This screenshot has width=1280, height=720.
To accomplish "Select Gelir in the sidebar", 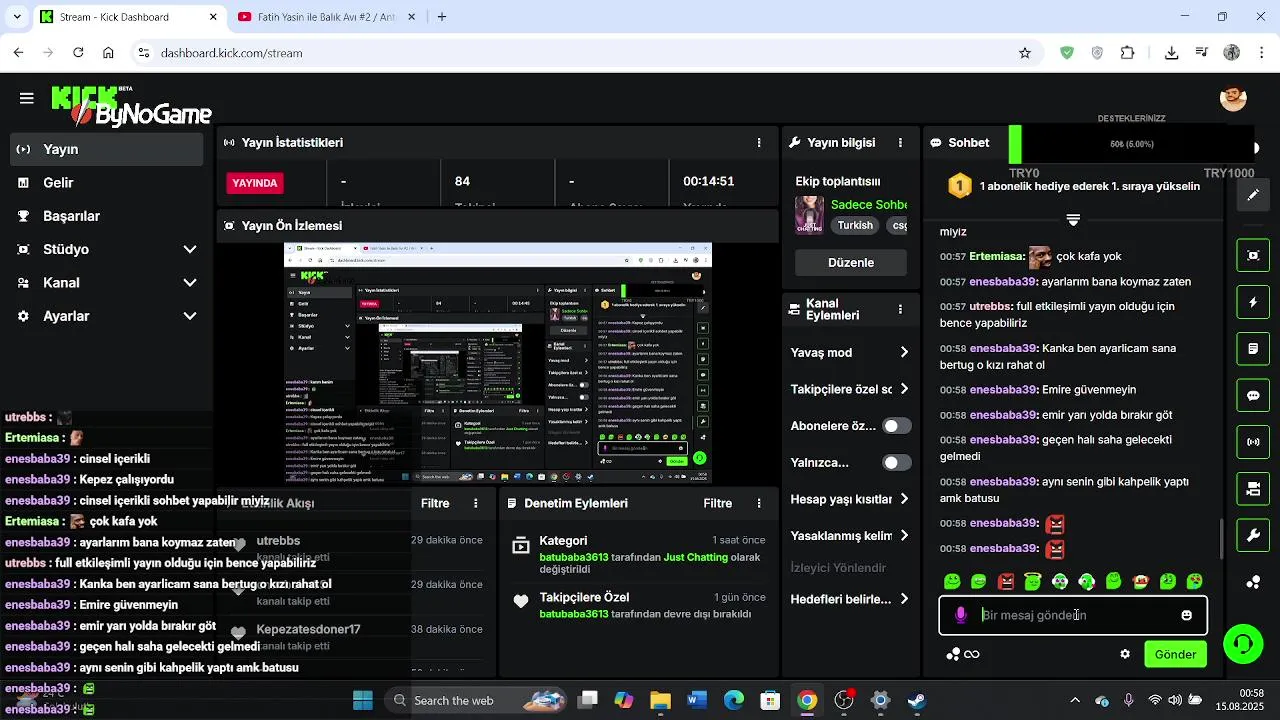I will coord(107,183).
